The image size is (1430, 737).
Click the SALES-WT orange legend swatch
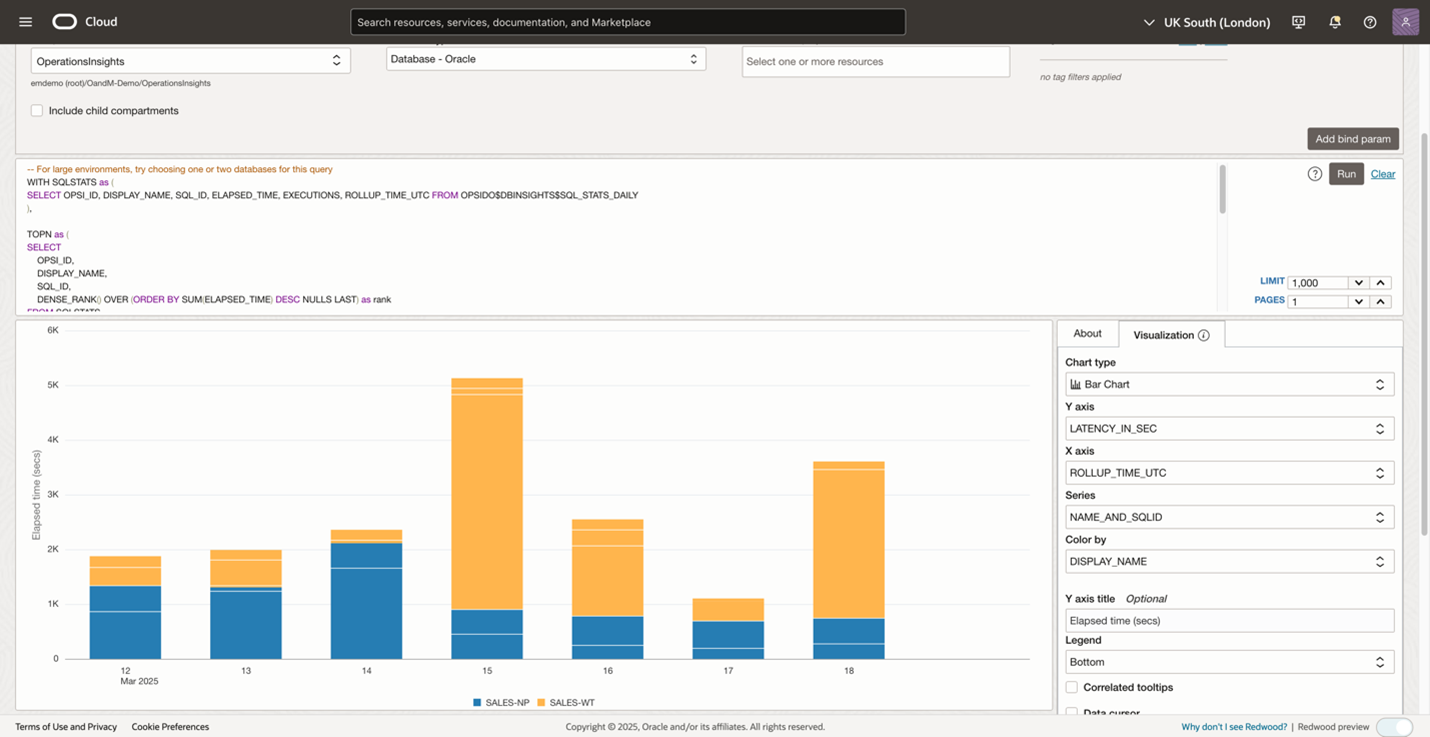(x=542, y=703)
